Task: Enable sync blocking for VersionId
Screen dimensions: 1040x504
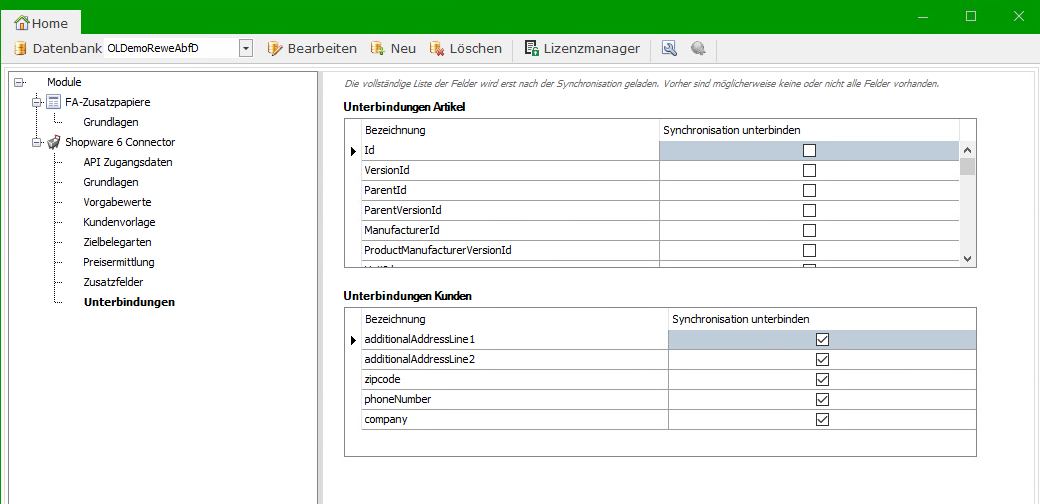Action: coord(809,170)
